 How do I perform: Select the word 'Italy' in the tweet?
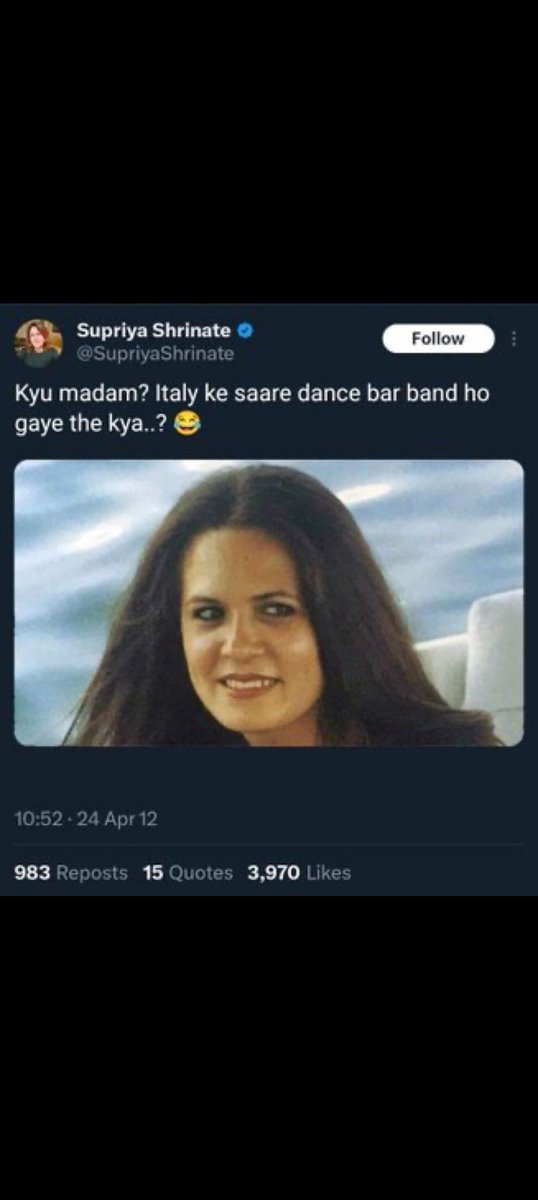click(x=178, y=394)
